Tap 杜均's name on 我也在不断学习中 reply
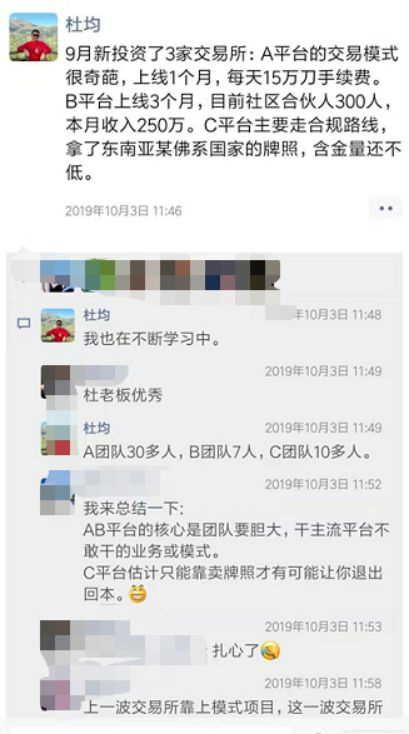409x734 pixels. (x=96, y=315)
